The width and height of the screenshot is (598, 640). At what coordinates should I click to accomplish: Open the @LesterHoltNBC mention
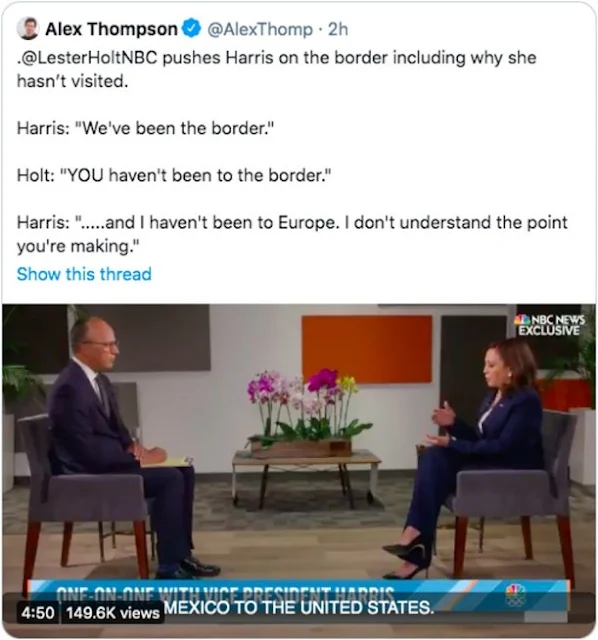tap(89, 58)
